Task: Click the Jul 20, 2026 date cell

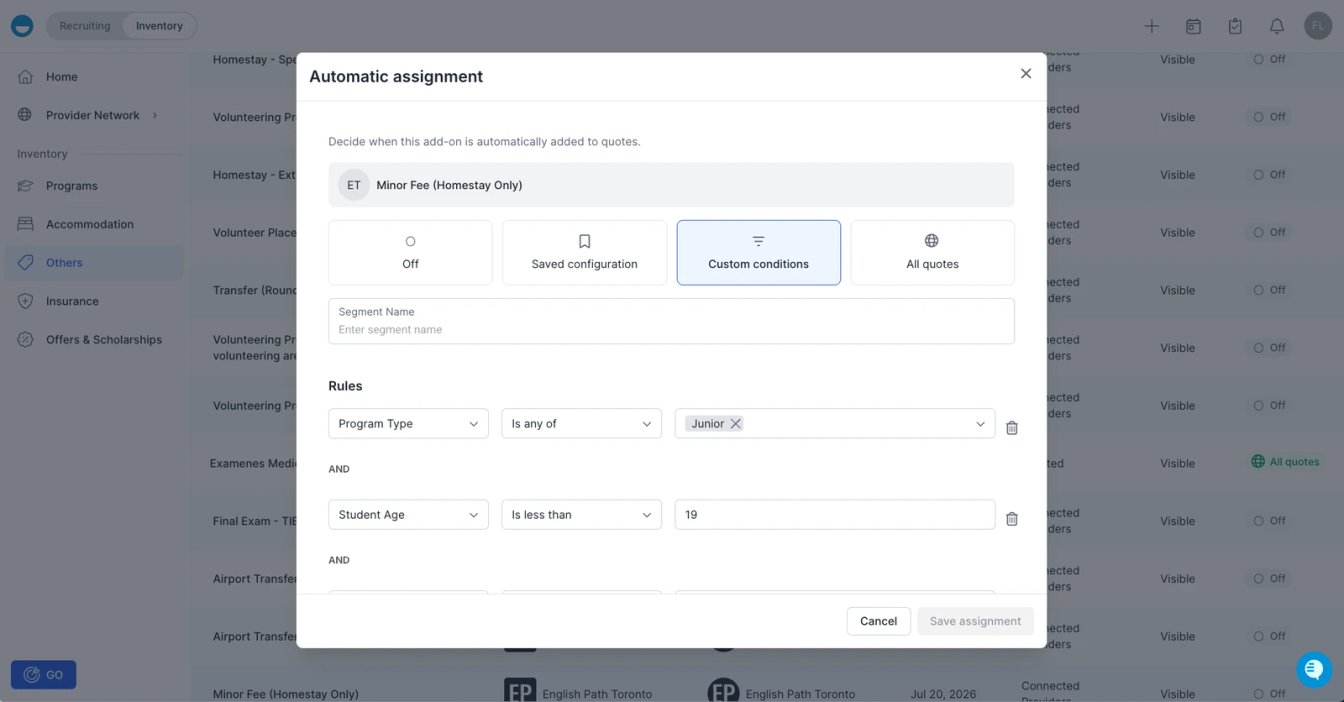Action: [x=943, y=694]
